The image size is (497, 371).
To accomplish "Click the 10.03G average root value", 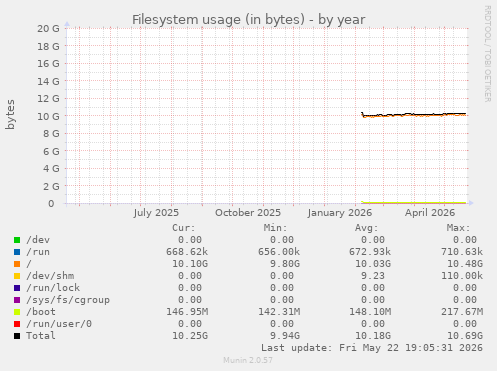I will 373,264.
